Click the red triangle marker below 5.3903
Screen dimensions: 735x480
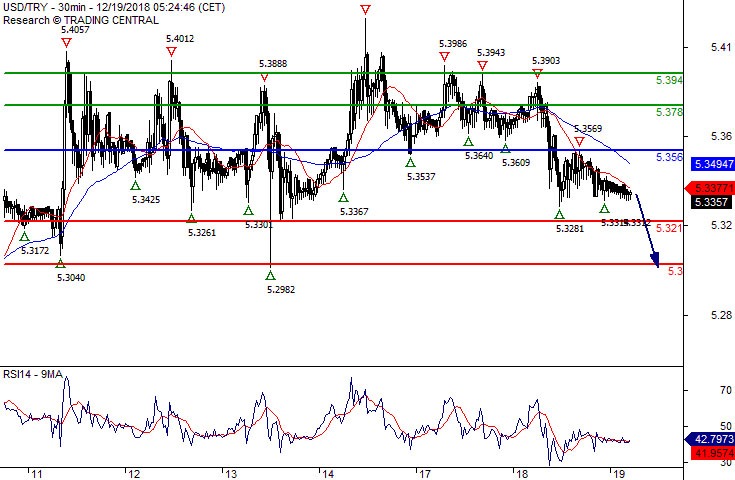(x=538, y=74)
